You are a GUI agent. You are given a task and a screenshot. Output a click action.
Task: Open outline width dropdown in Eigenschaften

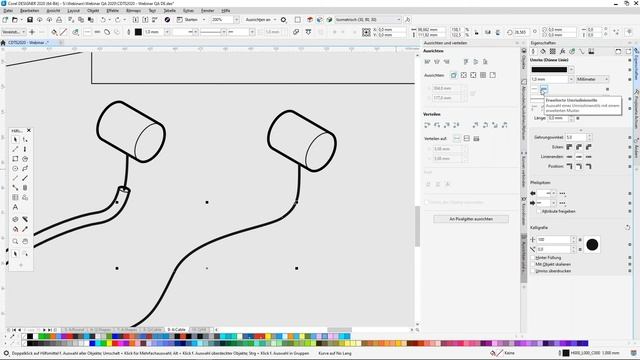tap(571, 79)
